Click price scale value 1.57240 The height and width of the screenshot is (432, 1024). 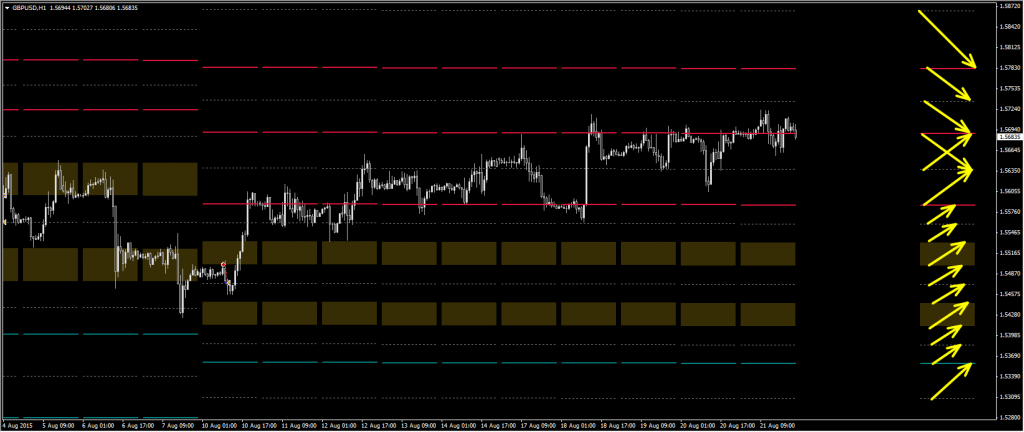tap(1010, 109)
